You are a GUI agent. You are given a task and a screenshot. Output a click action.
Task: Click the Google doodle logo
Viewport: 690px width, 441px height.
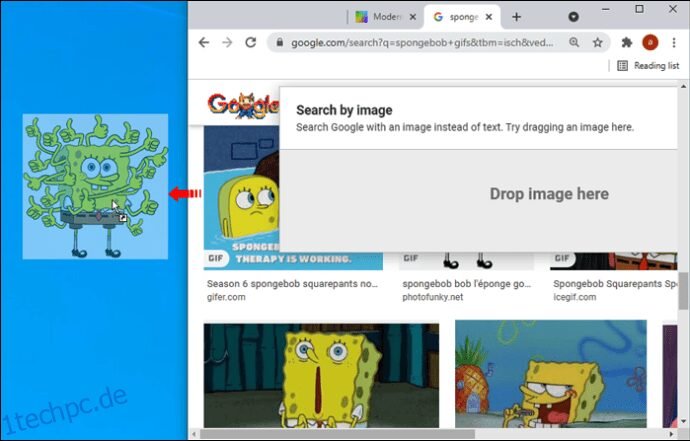[x=243, y=106]
